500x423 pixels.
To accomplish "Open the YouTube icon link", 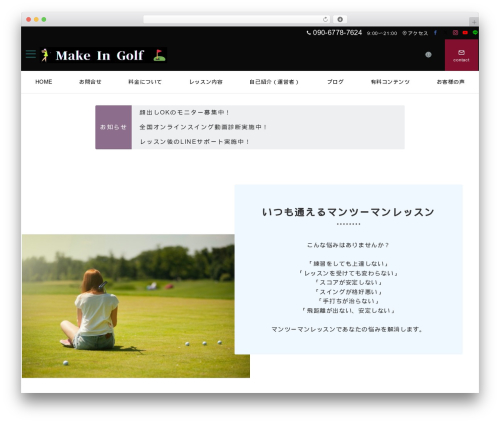I will pos(465,33).
